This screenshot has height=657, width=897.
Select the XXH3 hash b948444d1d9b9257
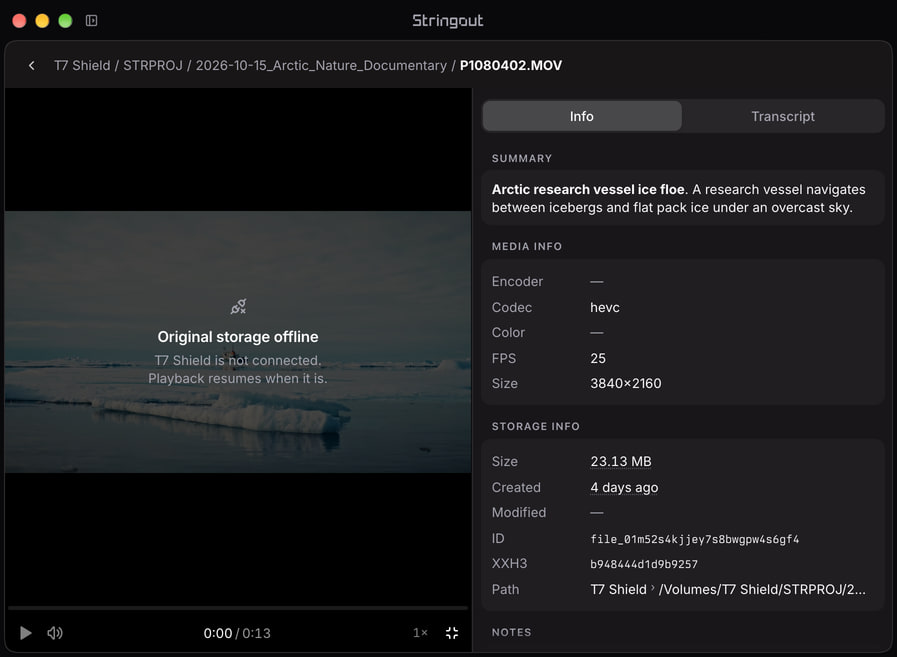(644, 564)
